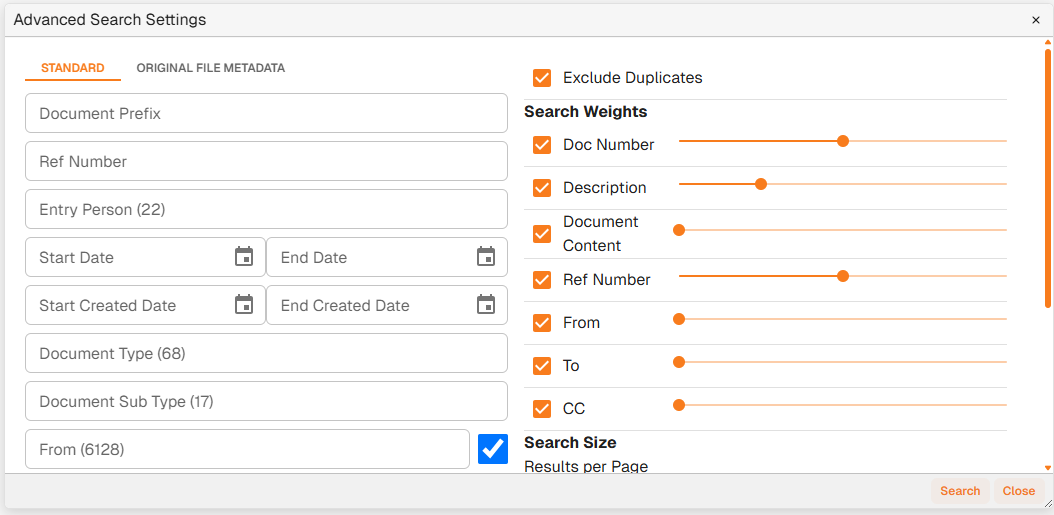Viewport: 1054px width, 515px height.
Task: Disable the Doc Number search weight
Action: pos(542,145)
